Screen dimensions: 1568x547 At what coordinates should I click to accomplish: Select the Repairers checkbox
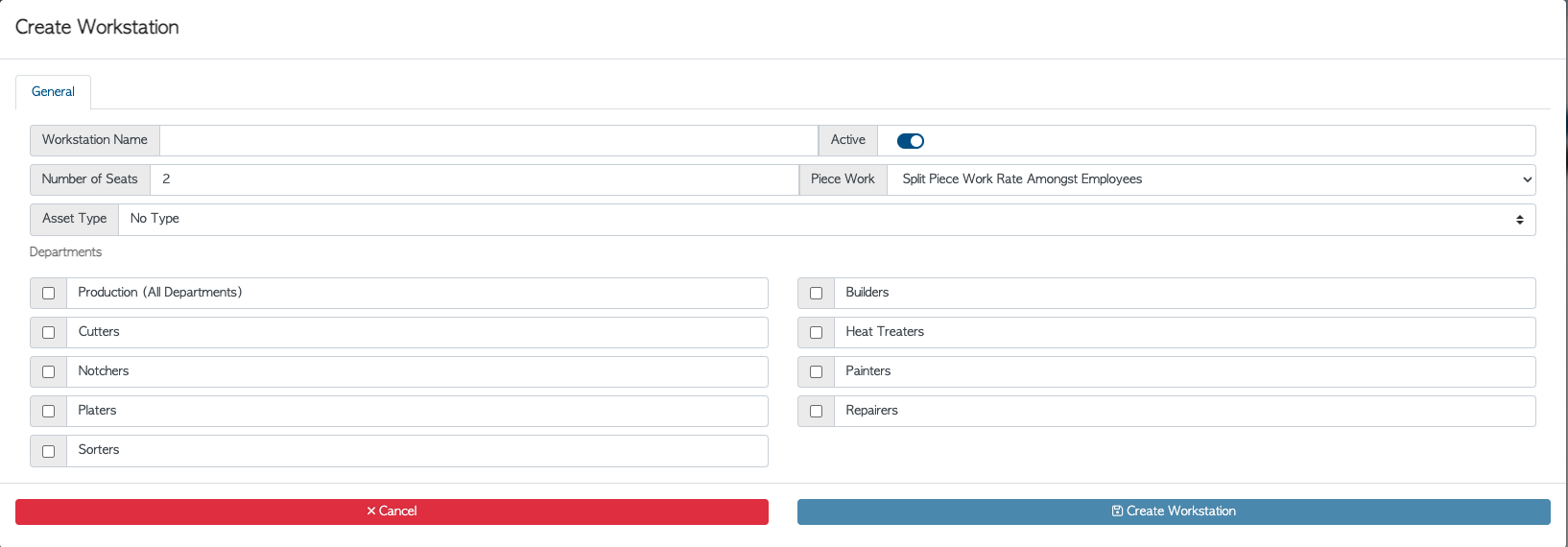[817, 412]
